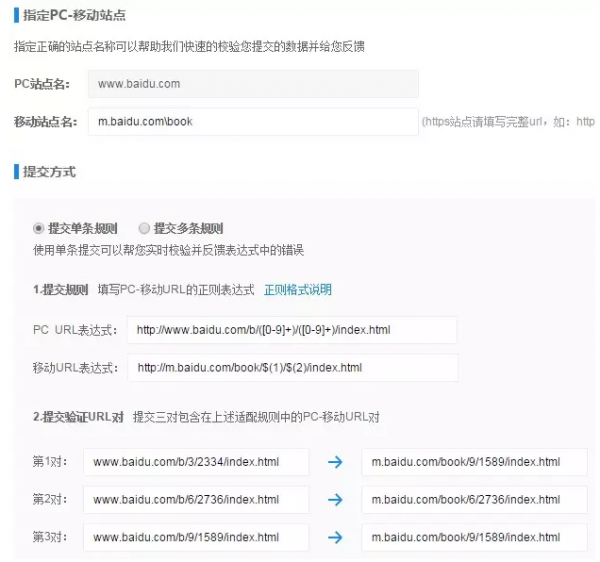Click the 第2对 PC URL input field

click(x=196, y=499)
